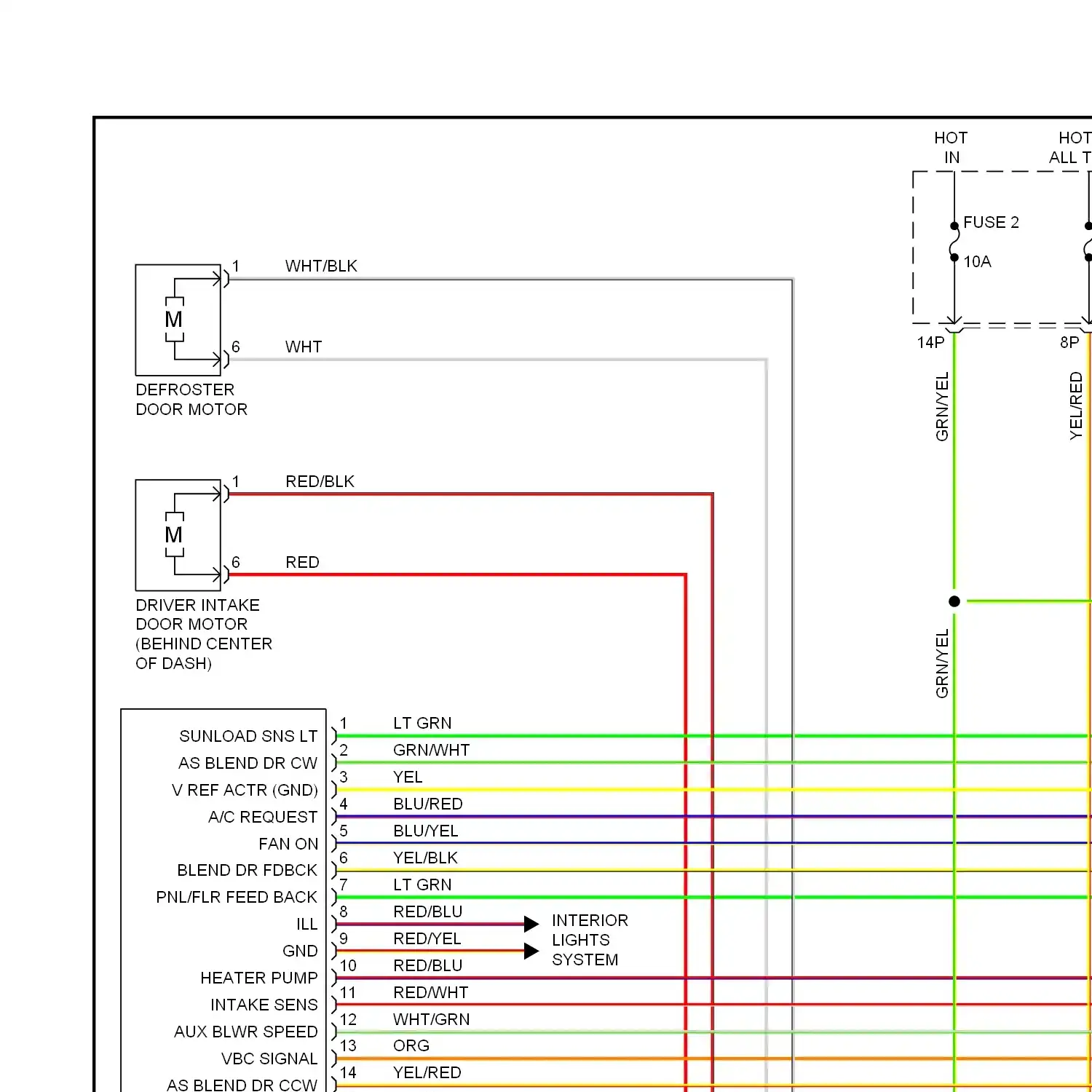Screen dimensions: 1092x1092
Task: Click the 8P connector label
Action: pyautogui.click(x=1069, y=342)
